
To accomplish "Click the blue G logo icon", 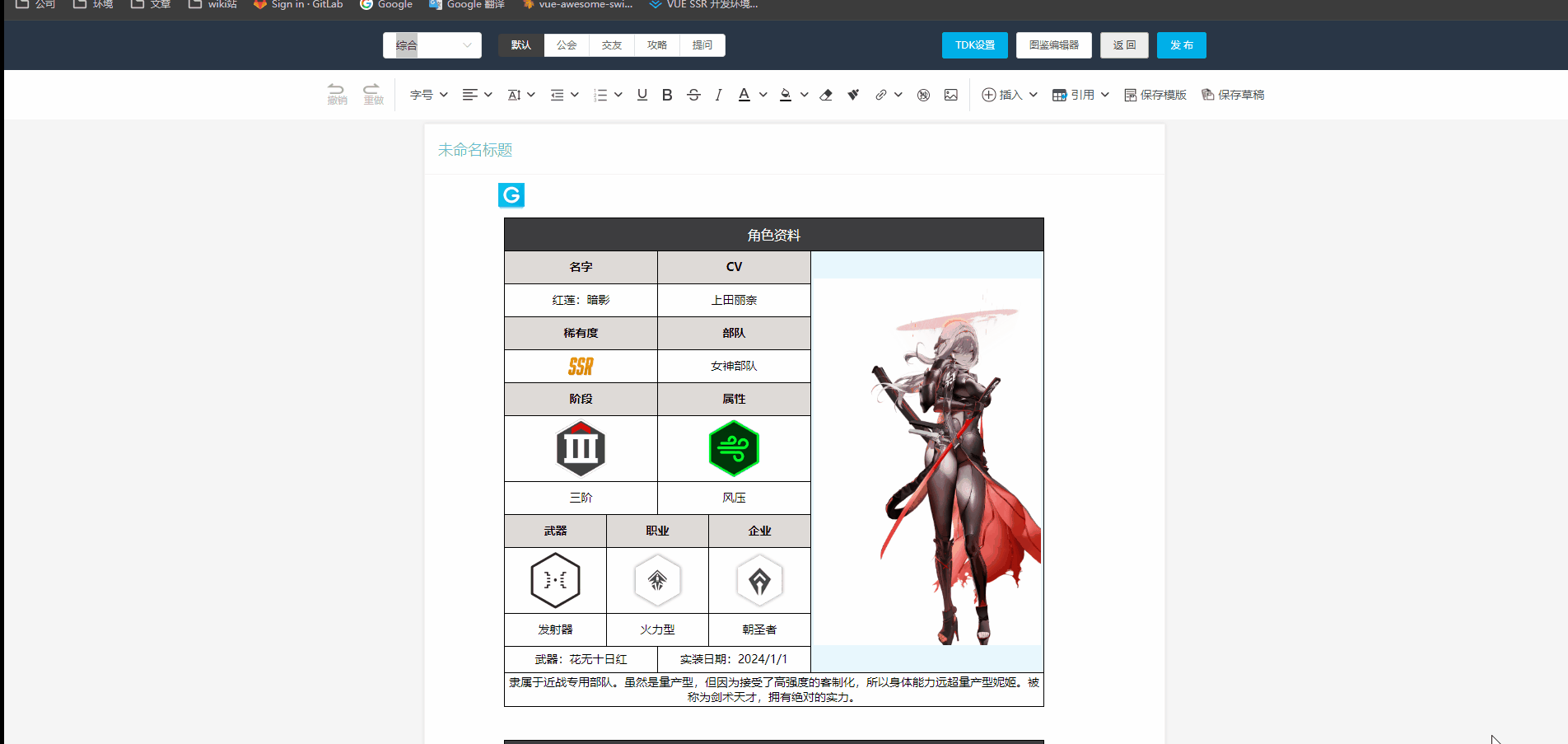I will point(511,195).
